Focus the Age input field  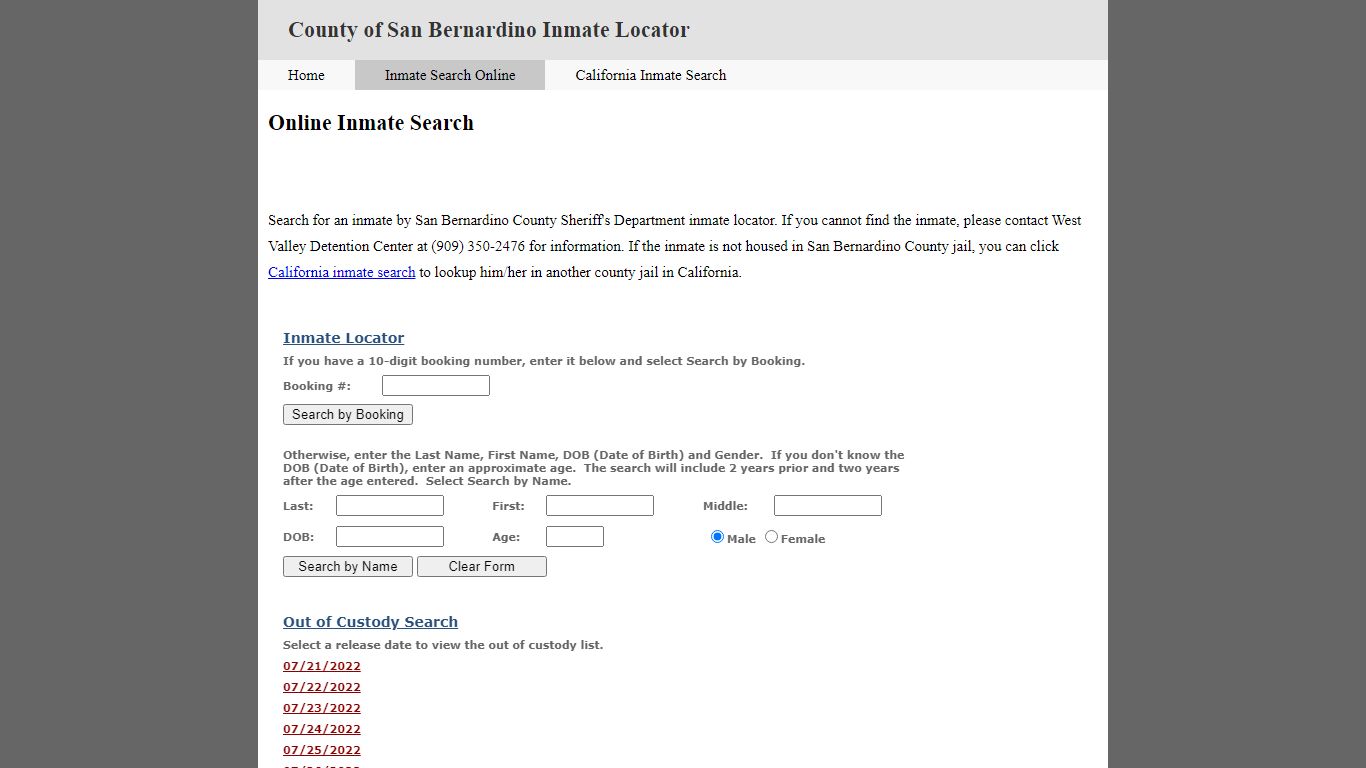tap(575, 537)
